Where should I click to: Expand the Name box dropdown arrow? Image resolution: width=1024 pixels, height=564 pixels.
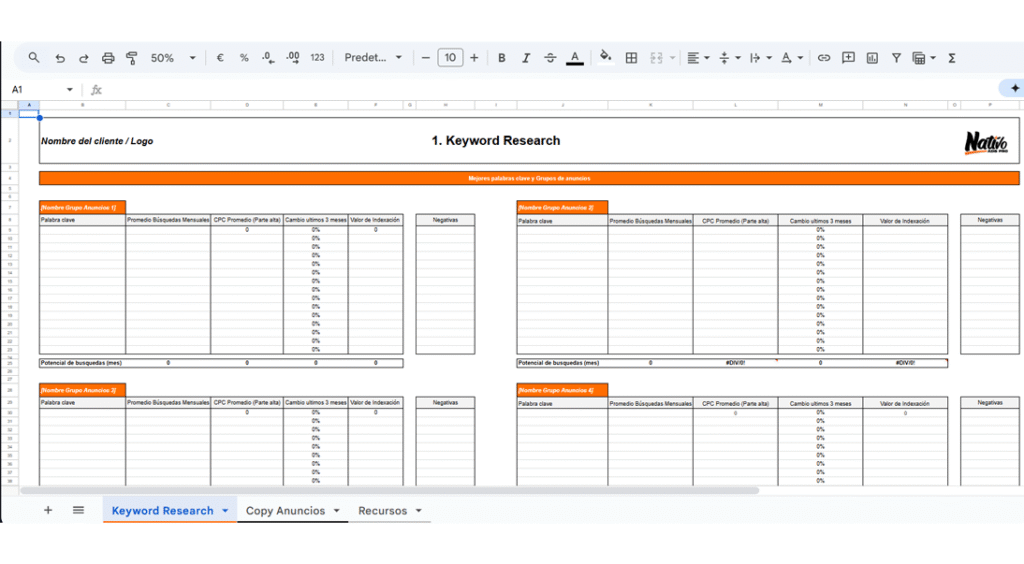click(x=70, y=89)
